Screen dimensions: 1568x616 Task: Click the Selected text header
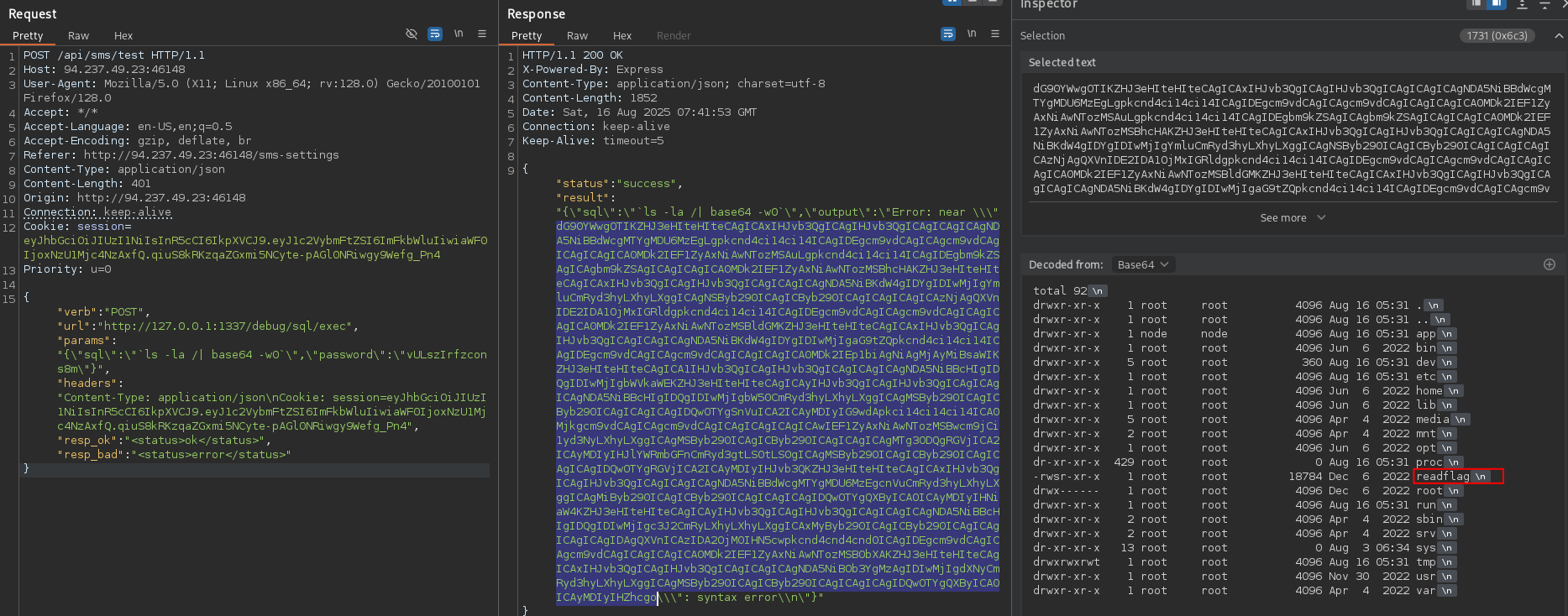pos(1062,62)
